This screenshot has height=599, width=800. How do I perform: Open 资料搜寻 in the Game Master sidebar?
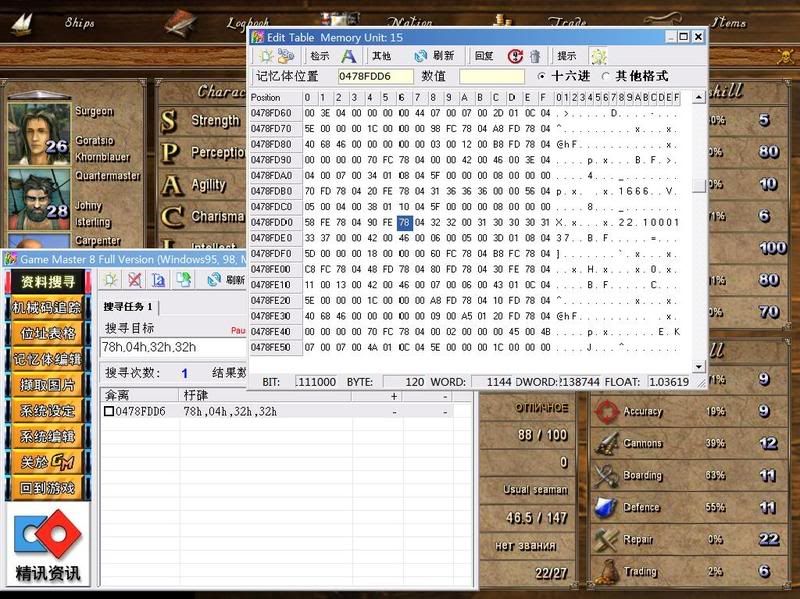point(47,282)
